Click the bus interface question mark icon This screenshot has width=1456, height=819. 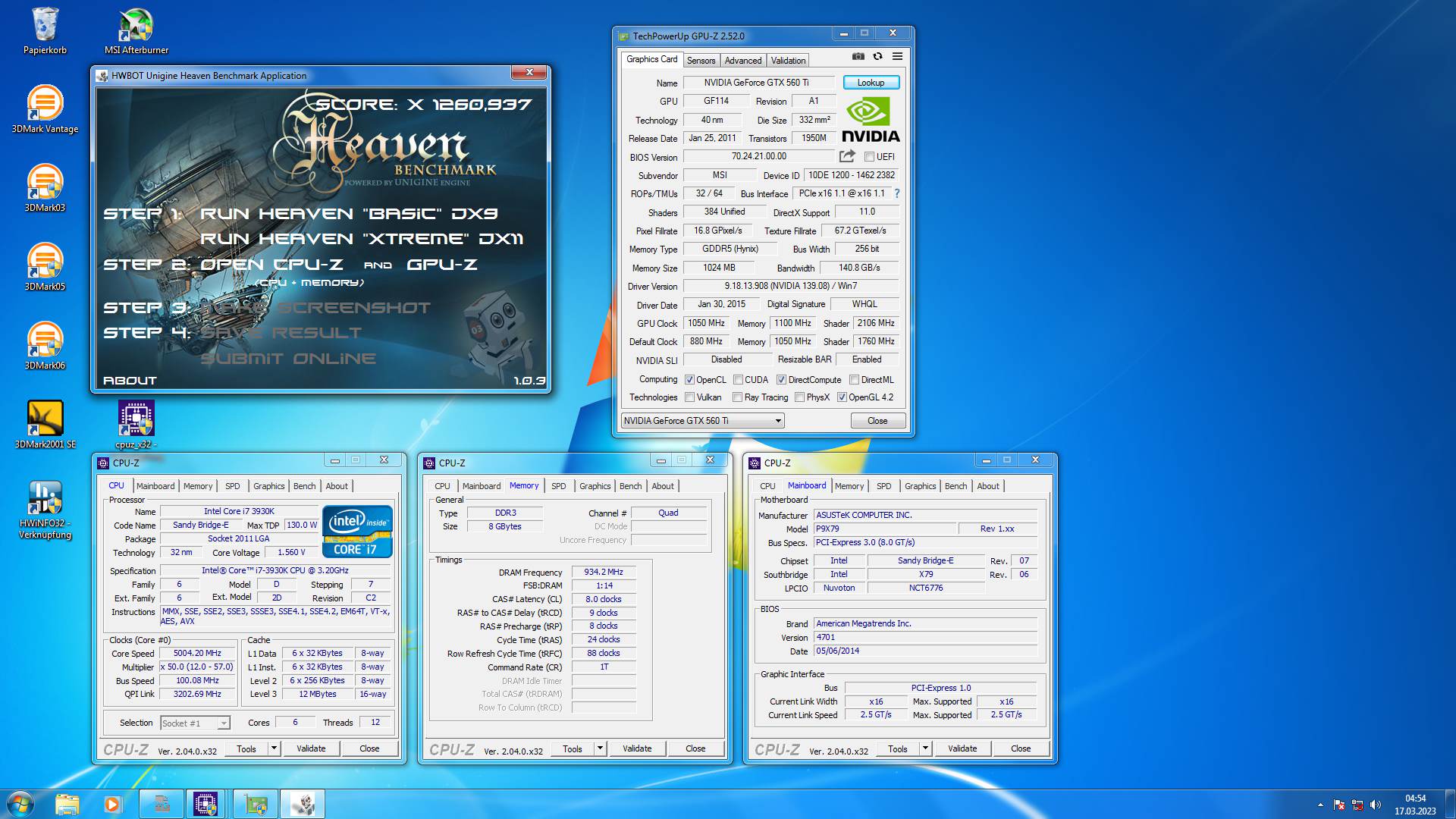897,193
